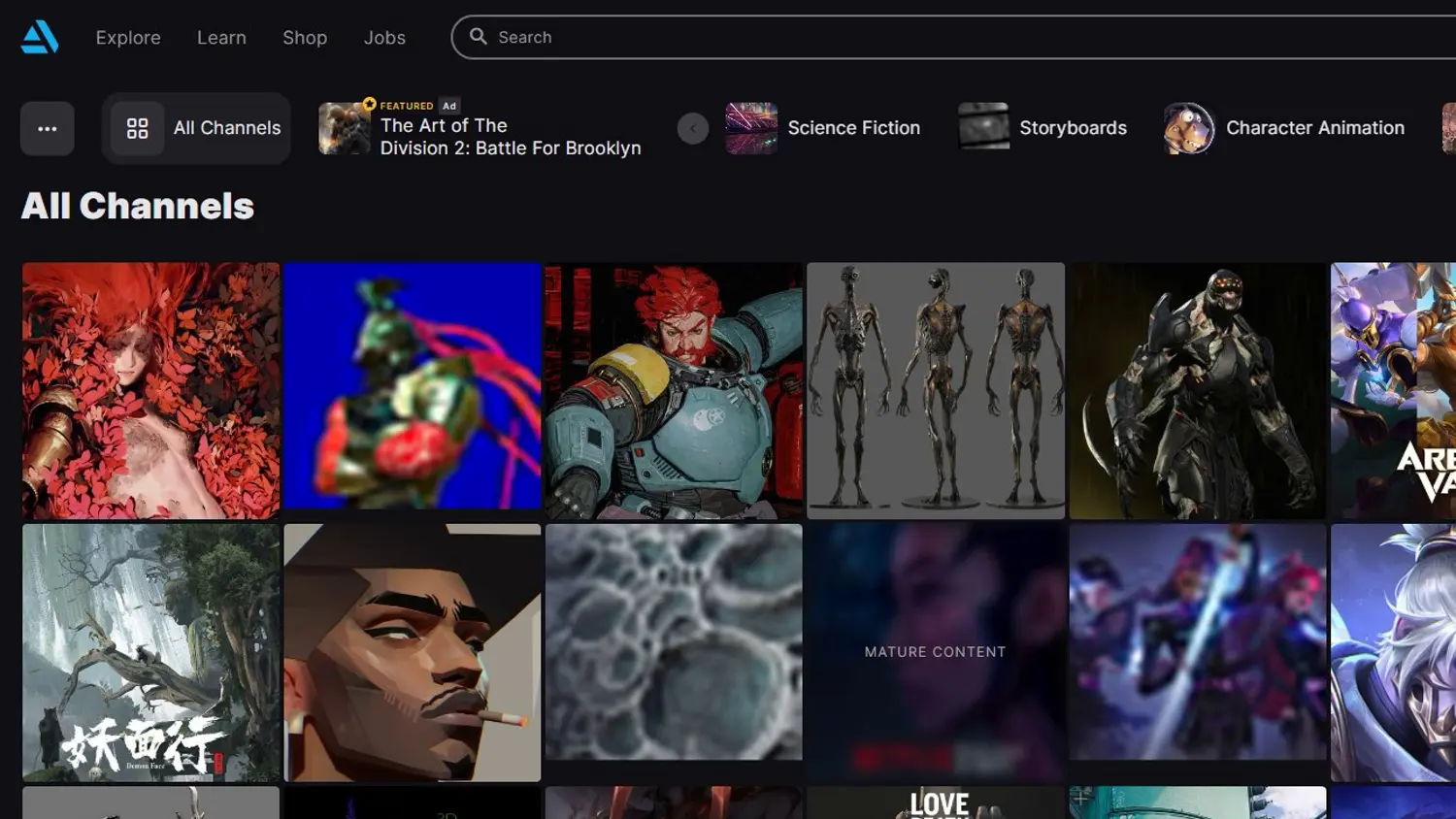This screenshot has width=1456, height=819.
Task: Open the red-leaves woman artwork
Action: 150,391
